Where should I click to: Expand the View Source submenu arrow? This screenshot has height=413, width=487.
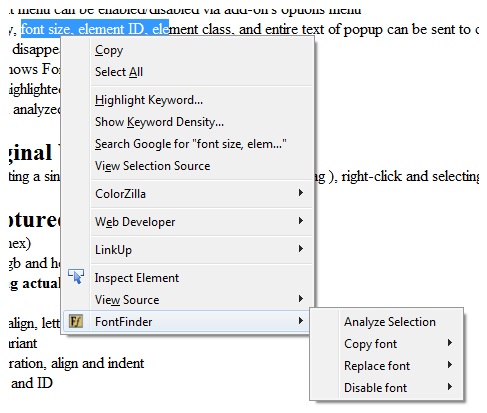click(x=301, y=299)
